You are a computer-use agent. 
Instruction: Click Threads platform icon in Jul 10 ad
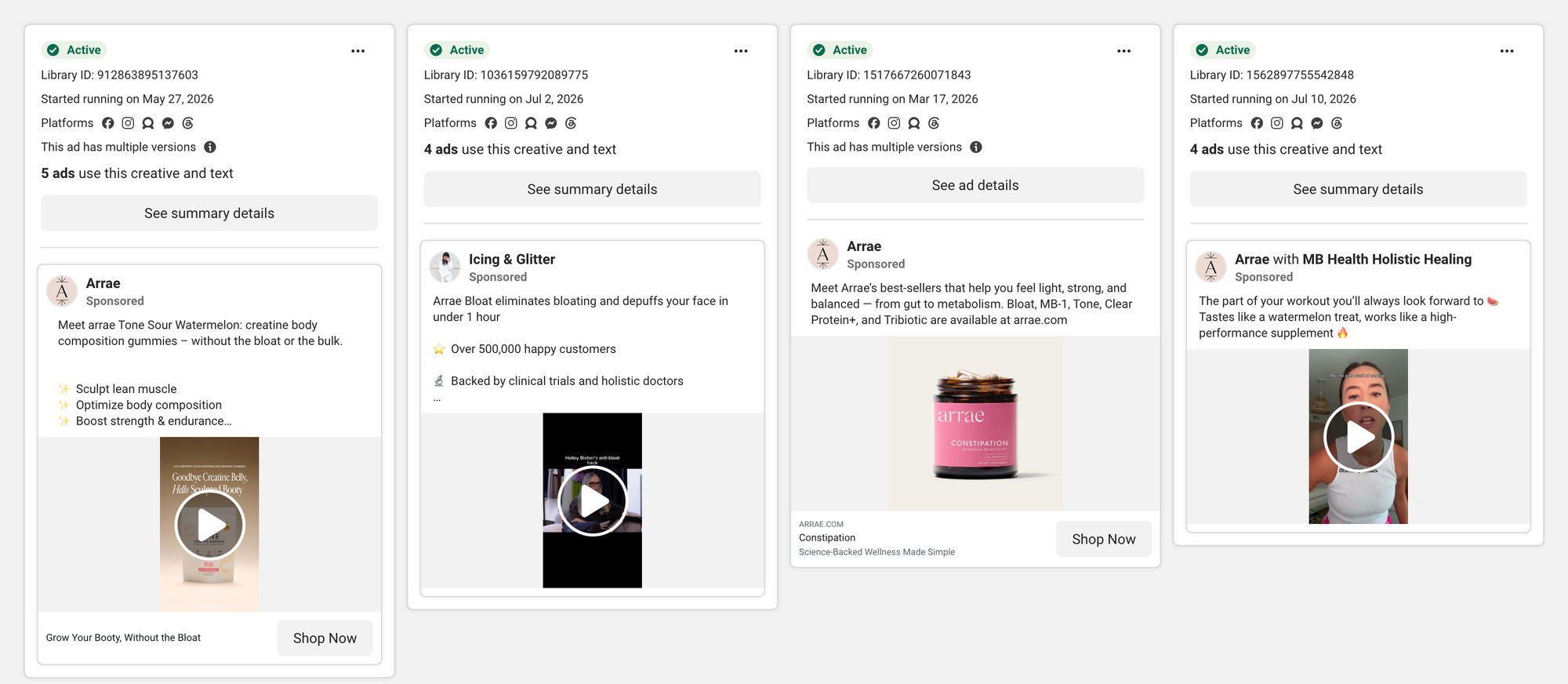click(x=1337, y=123)
